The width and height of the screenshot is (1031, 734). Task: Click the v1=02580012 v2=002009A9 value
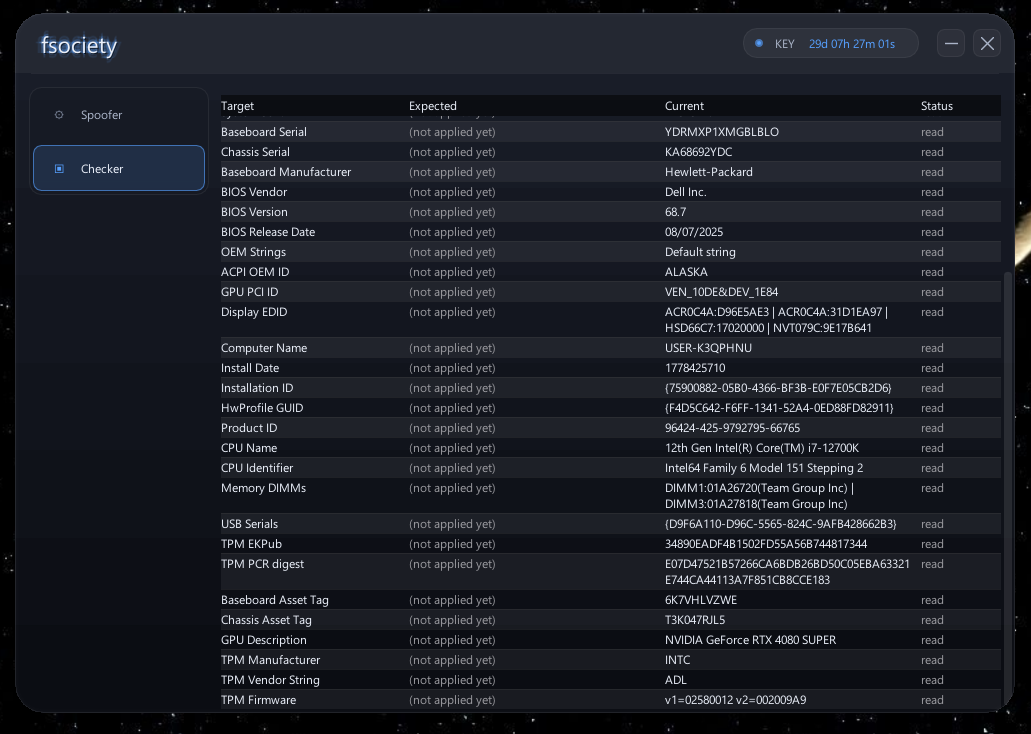(x=735, y=700)
